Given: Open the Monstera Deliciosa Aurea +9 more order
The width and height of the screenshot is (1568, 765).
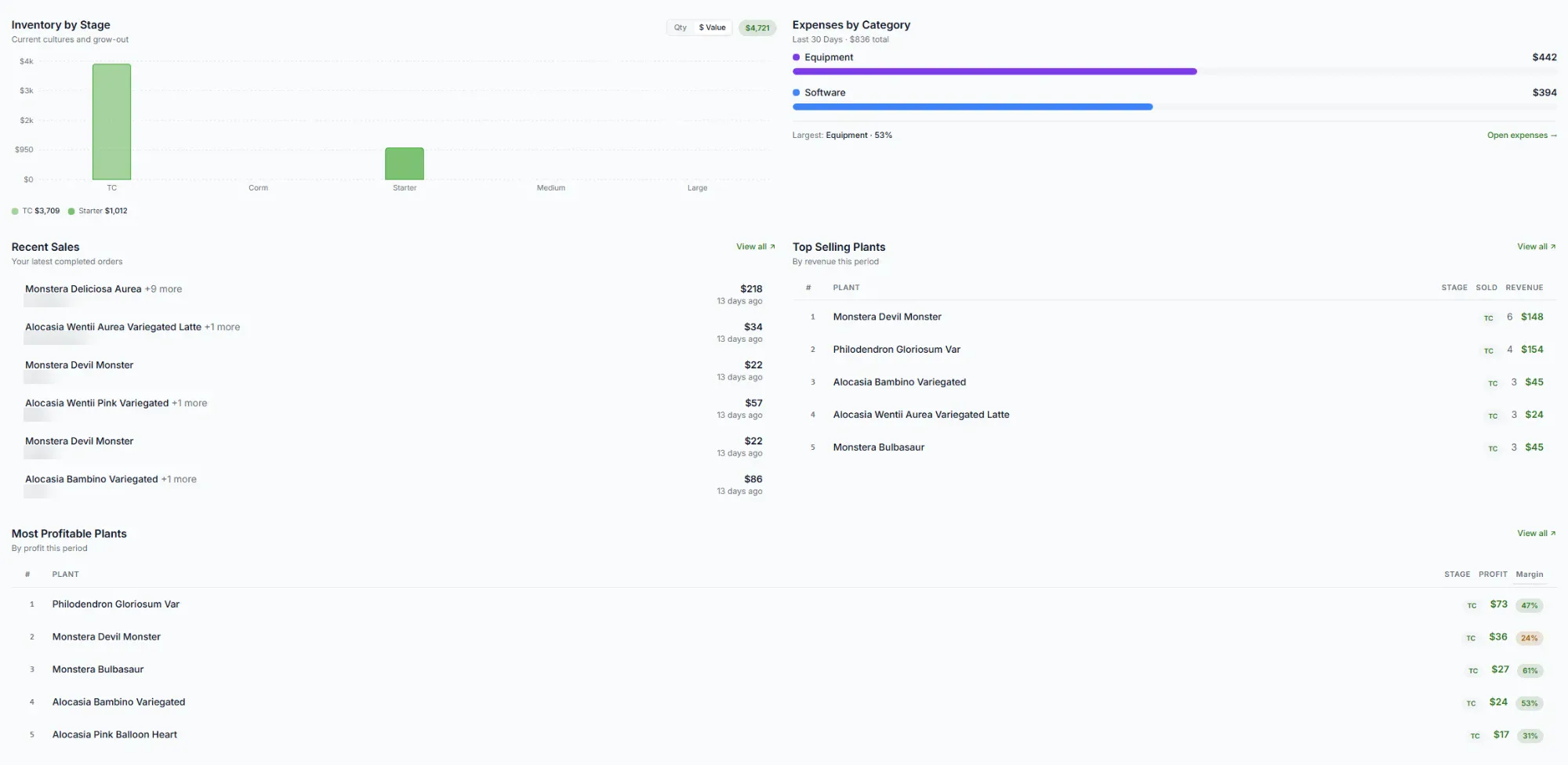Looking at the screenshot, I should (394, 295).
